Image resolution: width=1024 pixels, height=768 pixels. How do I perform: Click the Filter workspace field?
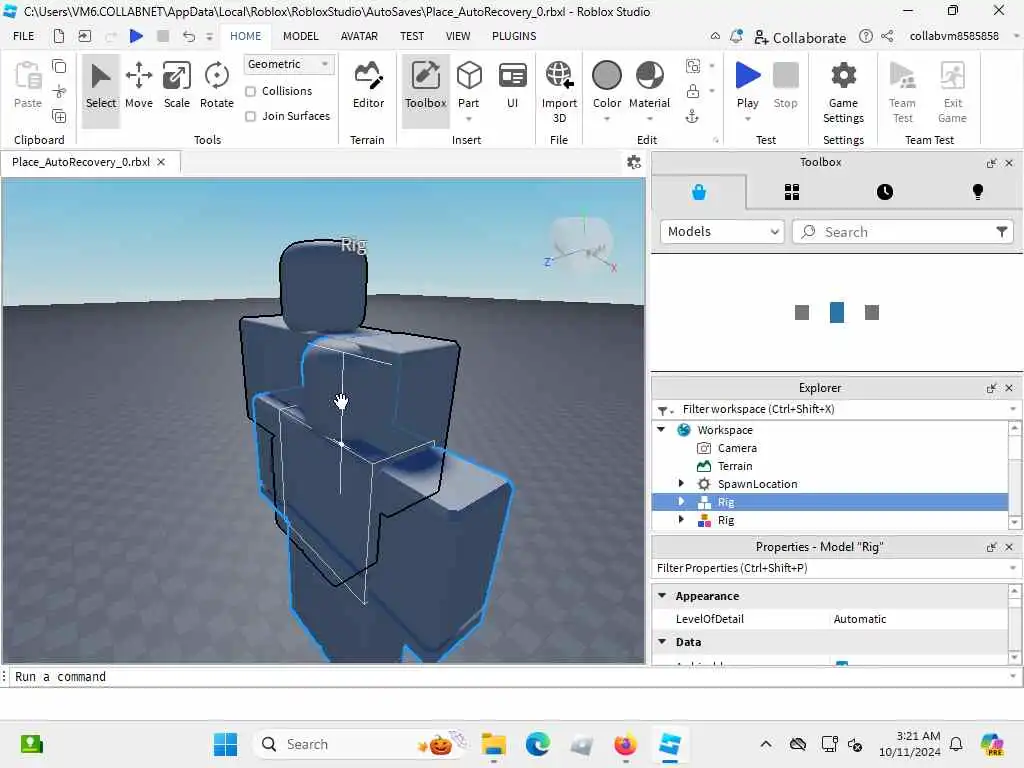(x=836, y=409)
